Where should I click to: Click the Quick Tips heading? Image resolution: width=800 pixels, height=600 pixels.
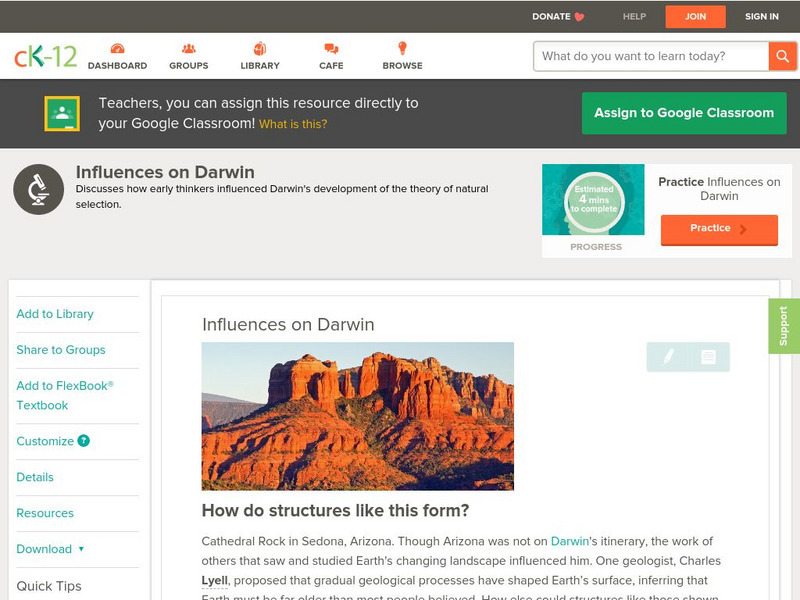49,586
